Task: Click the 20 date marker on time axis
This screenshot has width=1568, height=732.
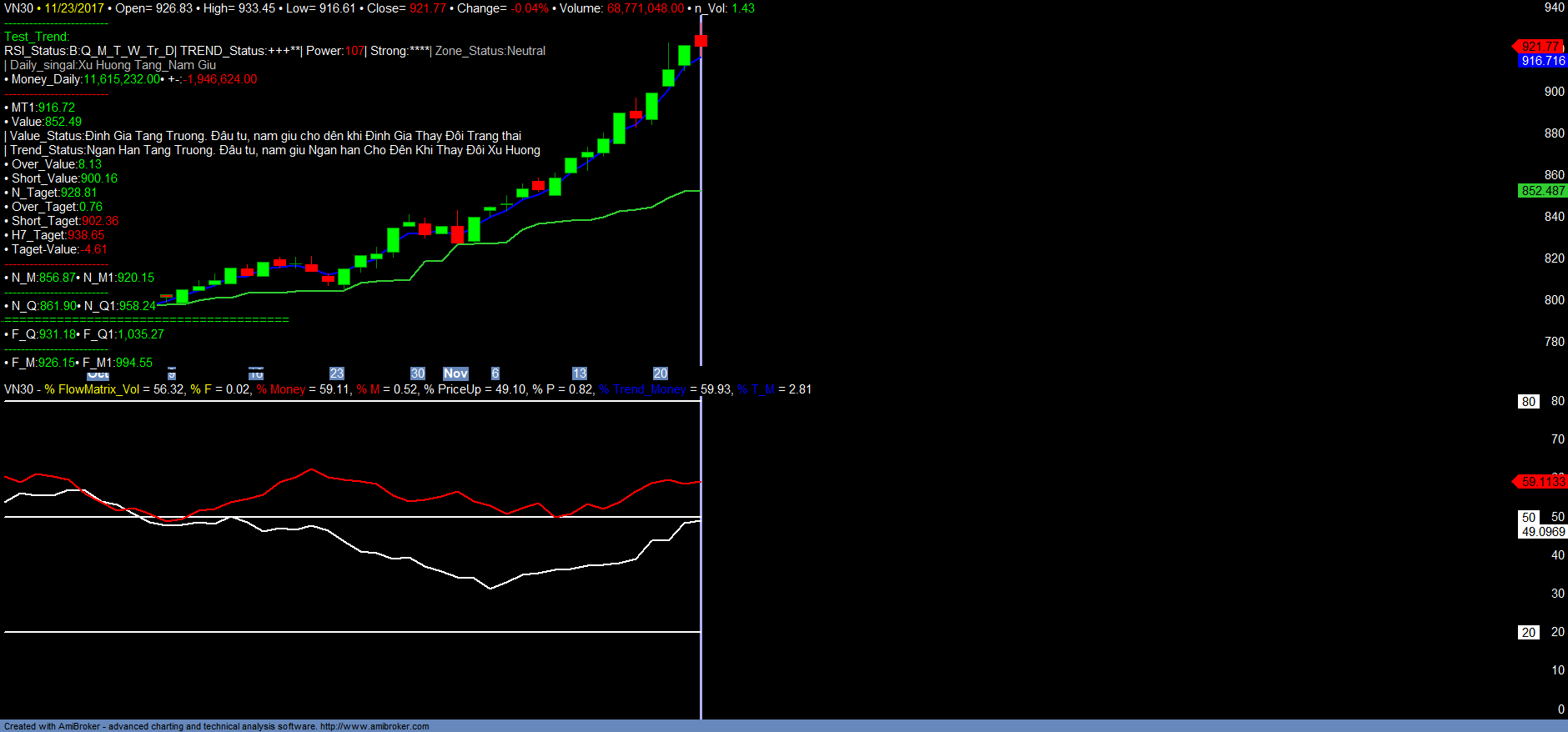Action: [x=660, y=374]
